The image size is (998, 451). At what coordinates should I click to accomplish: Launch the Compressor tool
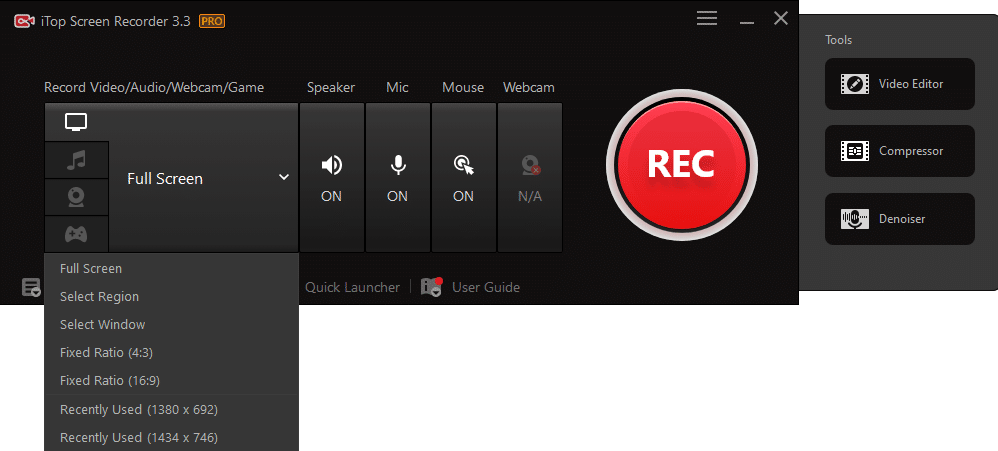tap(899, 151)
